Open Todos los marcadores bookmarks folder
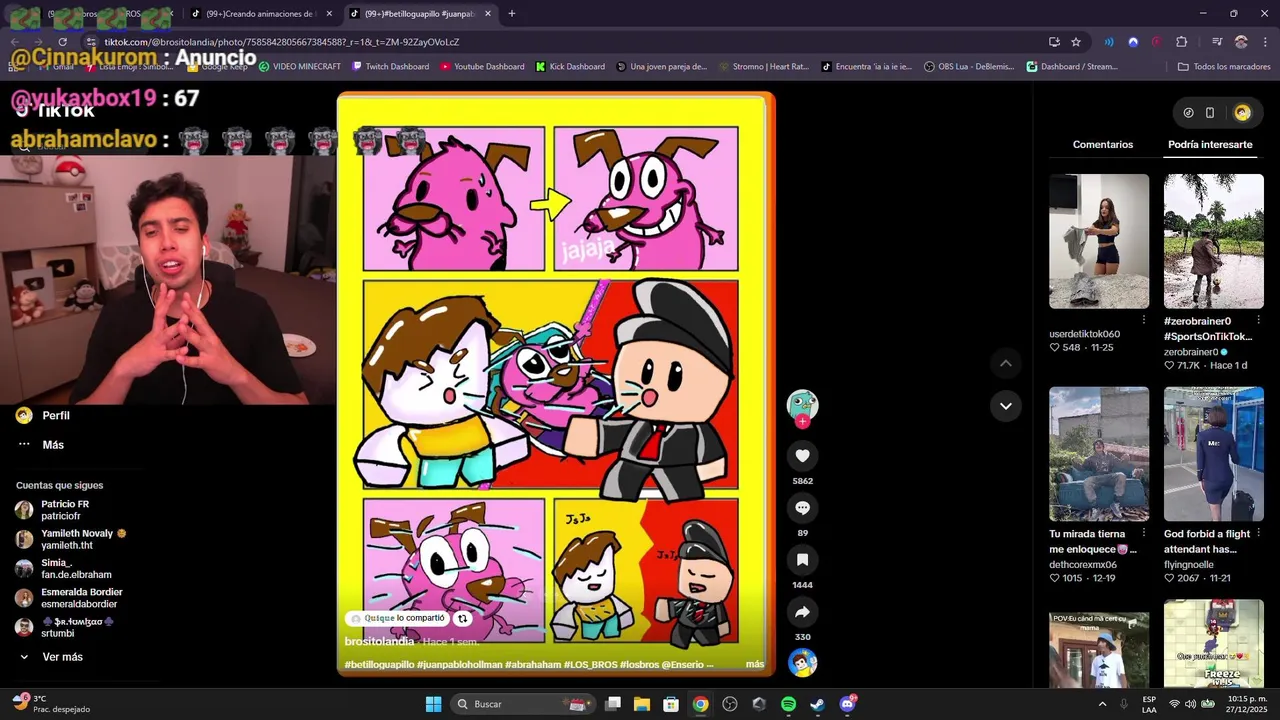 point(1224,67)
